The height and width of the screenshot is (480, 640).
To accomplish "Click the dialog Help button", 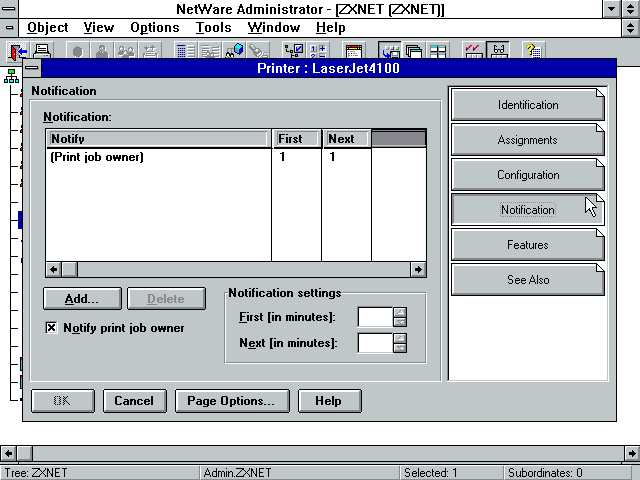I will click(329, 401).
